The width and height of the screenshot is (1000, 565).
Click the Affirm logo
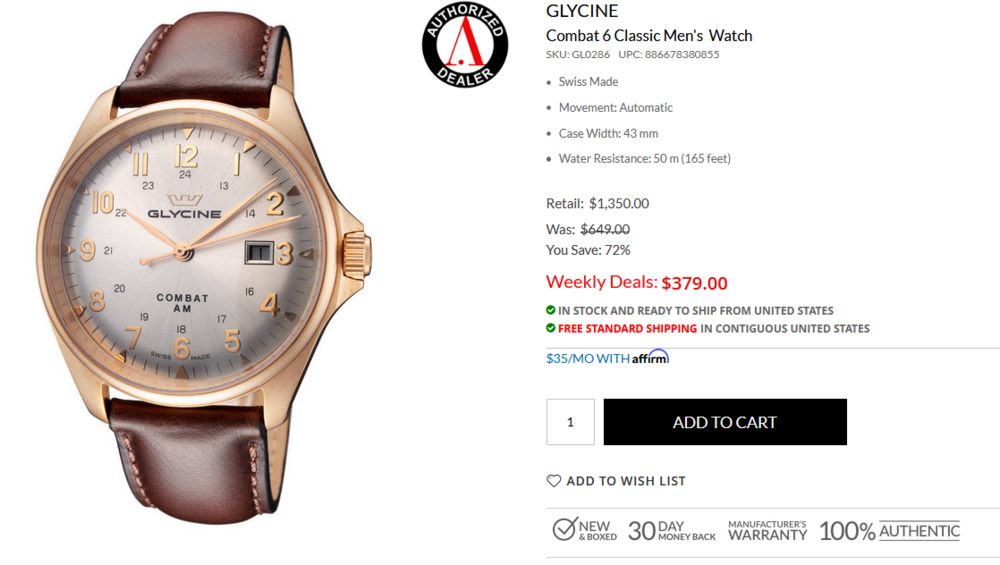click(650, 357)
